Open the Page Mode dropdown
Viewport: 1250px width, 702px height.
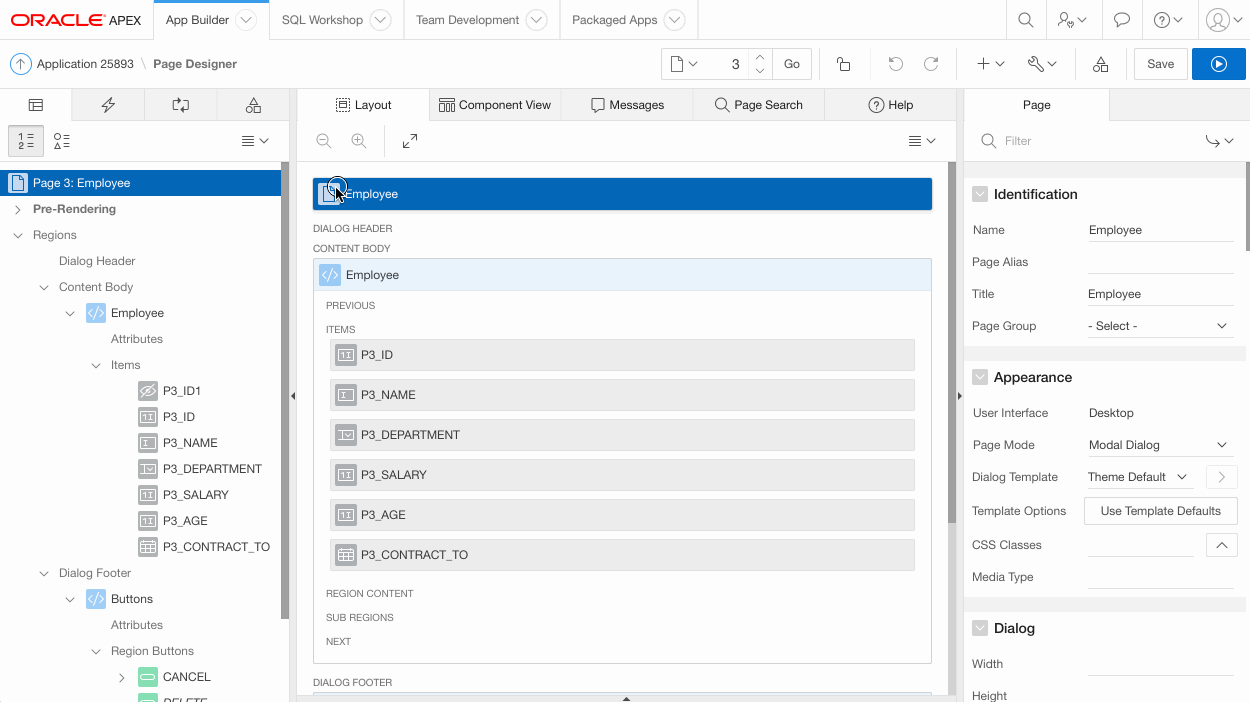click(1159, 445)
